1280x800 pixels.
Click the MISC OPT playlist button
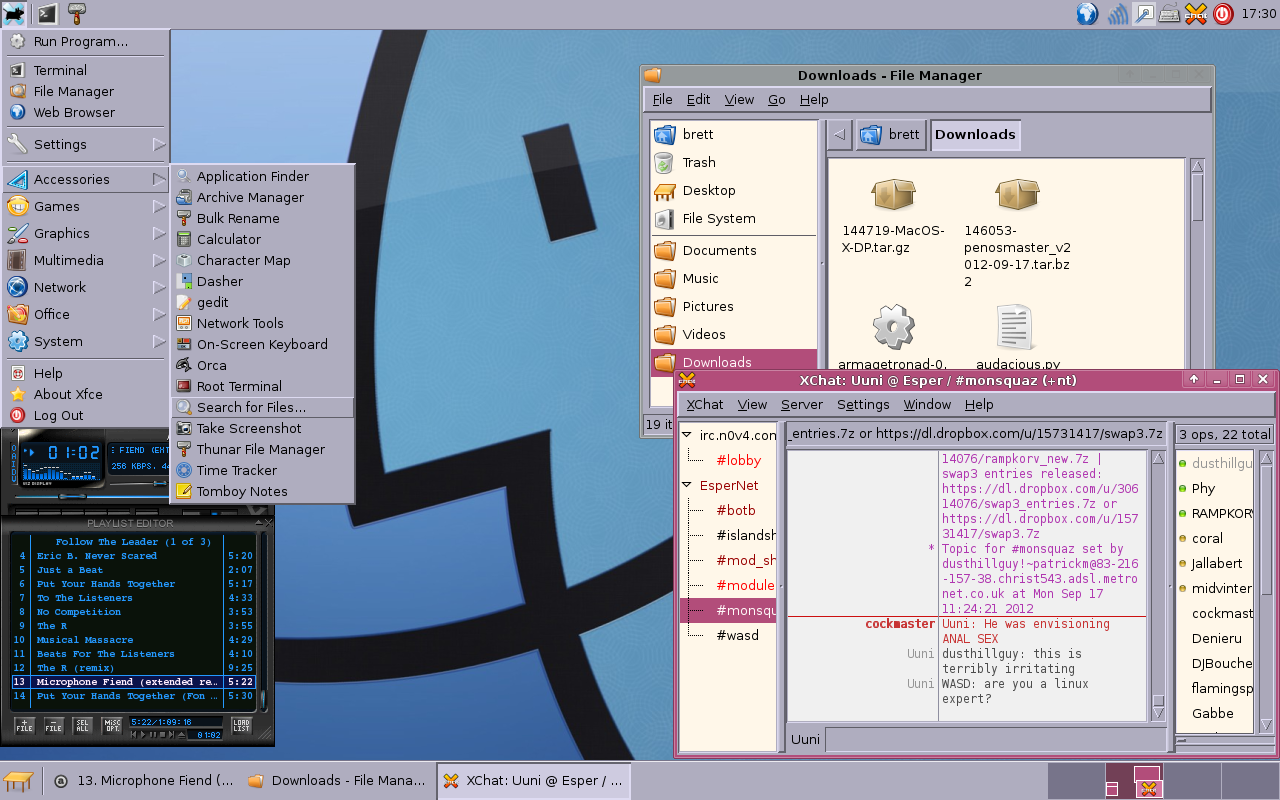click(x=112, y=726)
